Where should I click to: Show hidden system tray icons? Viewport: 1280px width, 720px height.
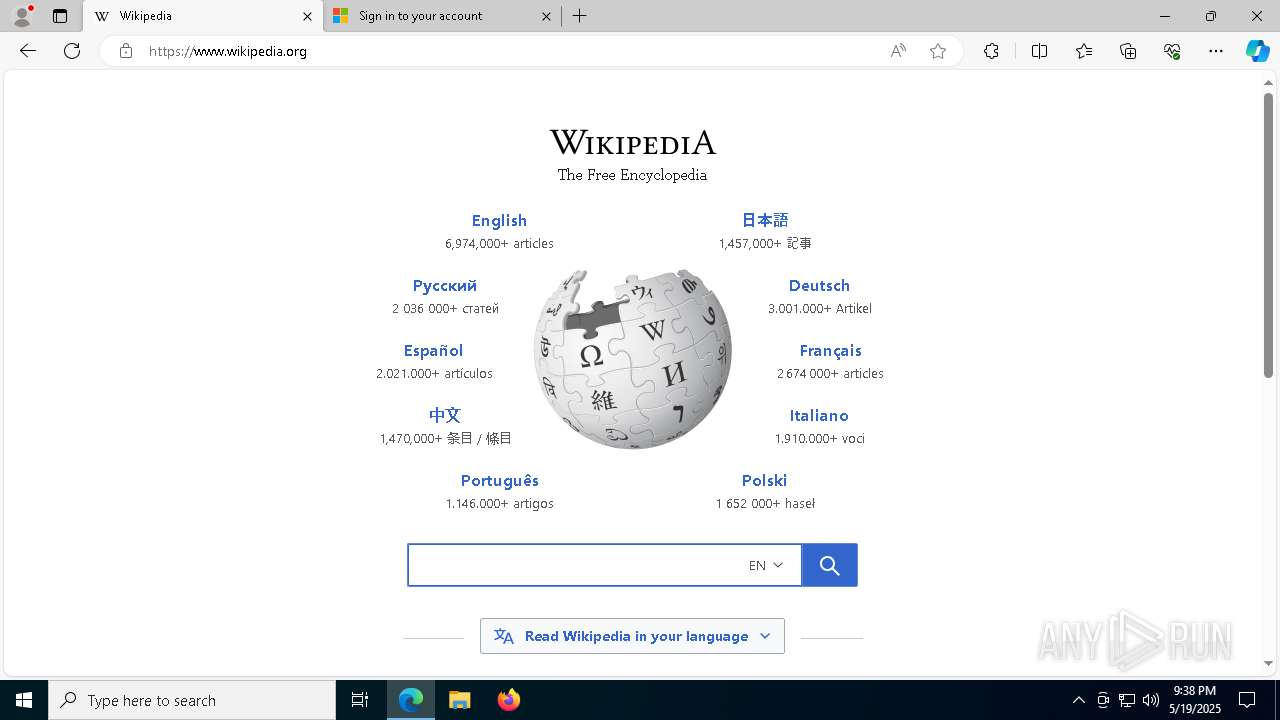point(1078,700)
